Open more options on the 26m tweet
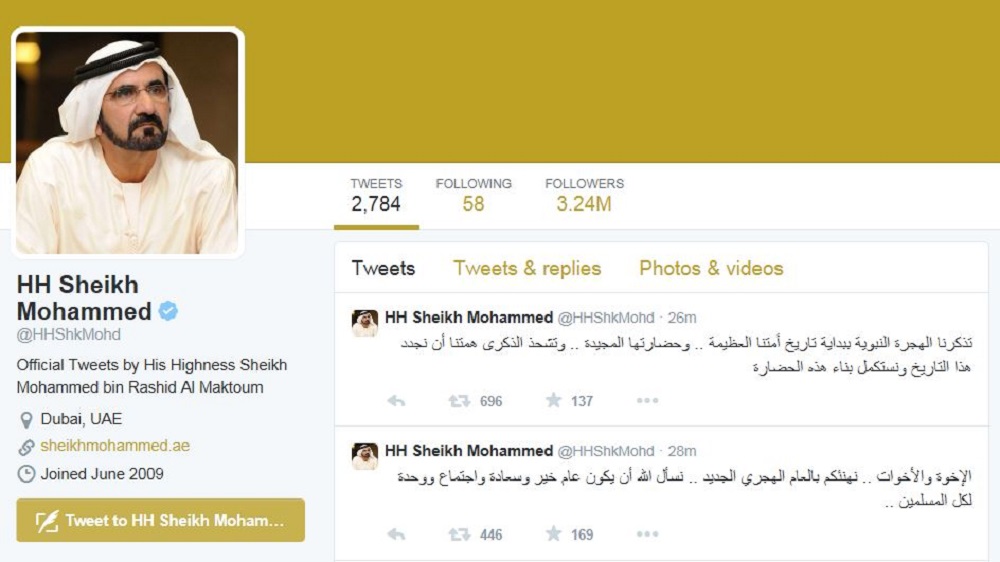1000x562 pixels. [x=647, y=401]
